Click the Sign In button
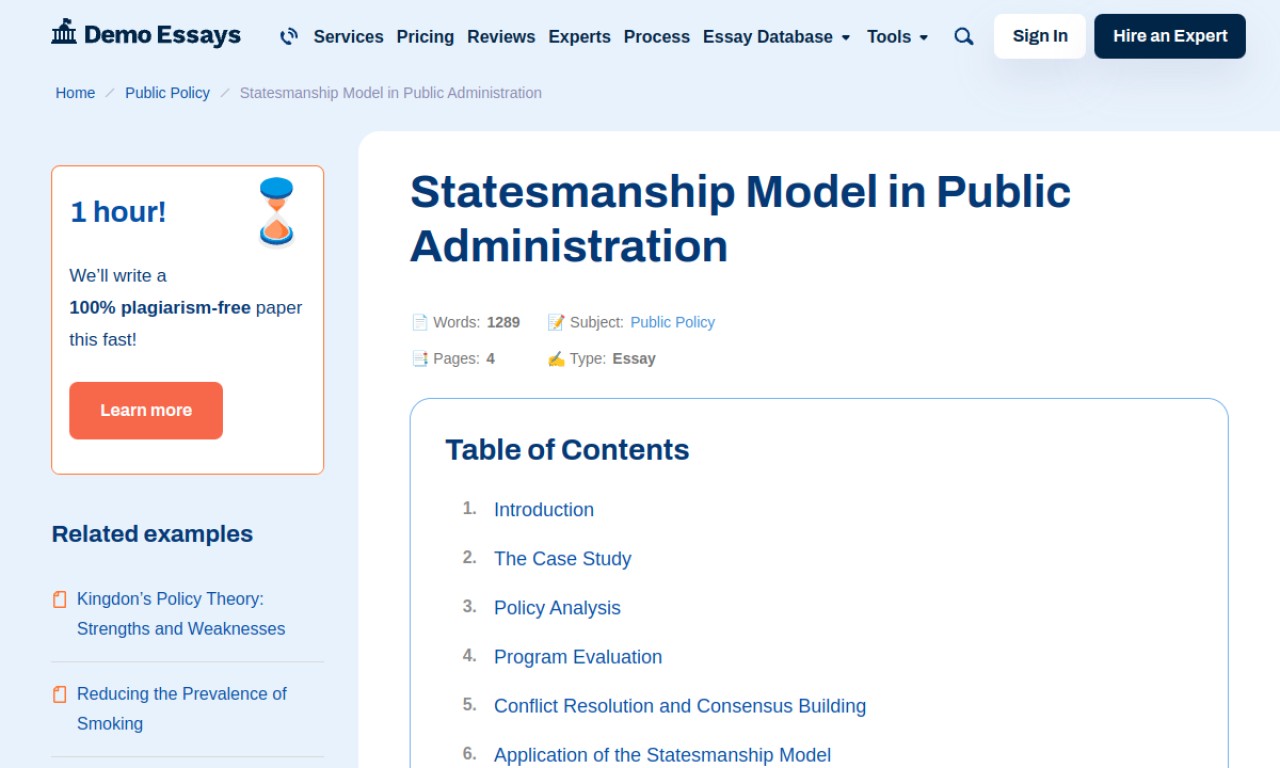 click(x=1040, y=36)
